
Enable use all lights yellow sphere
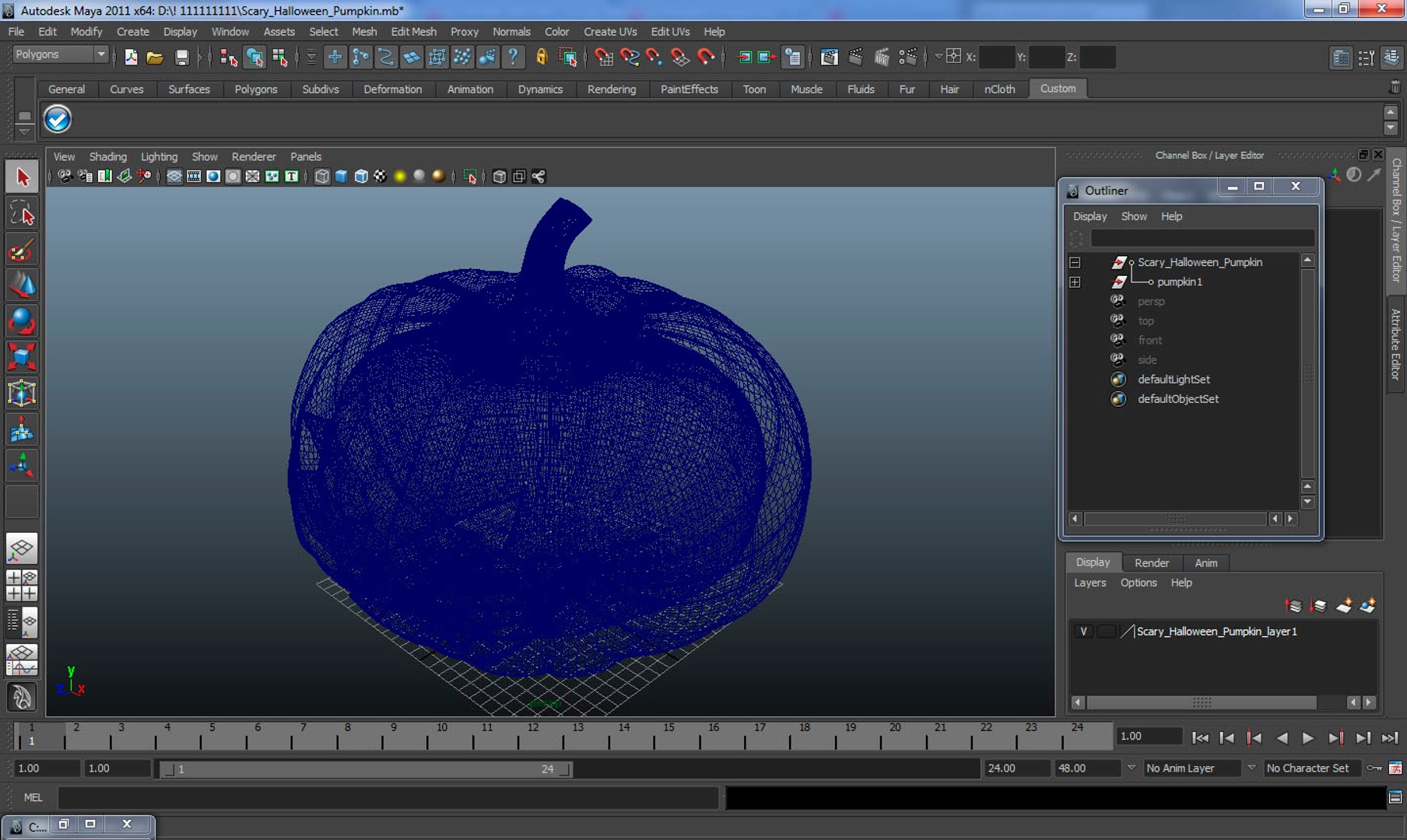point(400,177)
